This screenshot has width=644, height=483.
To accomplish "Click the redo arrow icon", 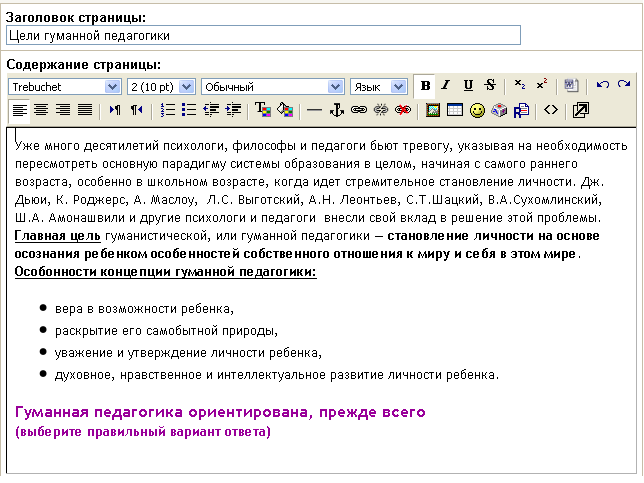I will coord(623,86).
